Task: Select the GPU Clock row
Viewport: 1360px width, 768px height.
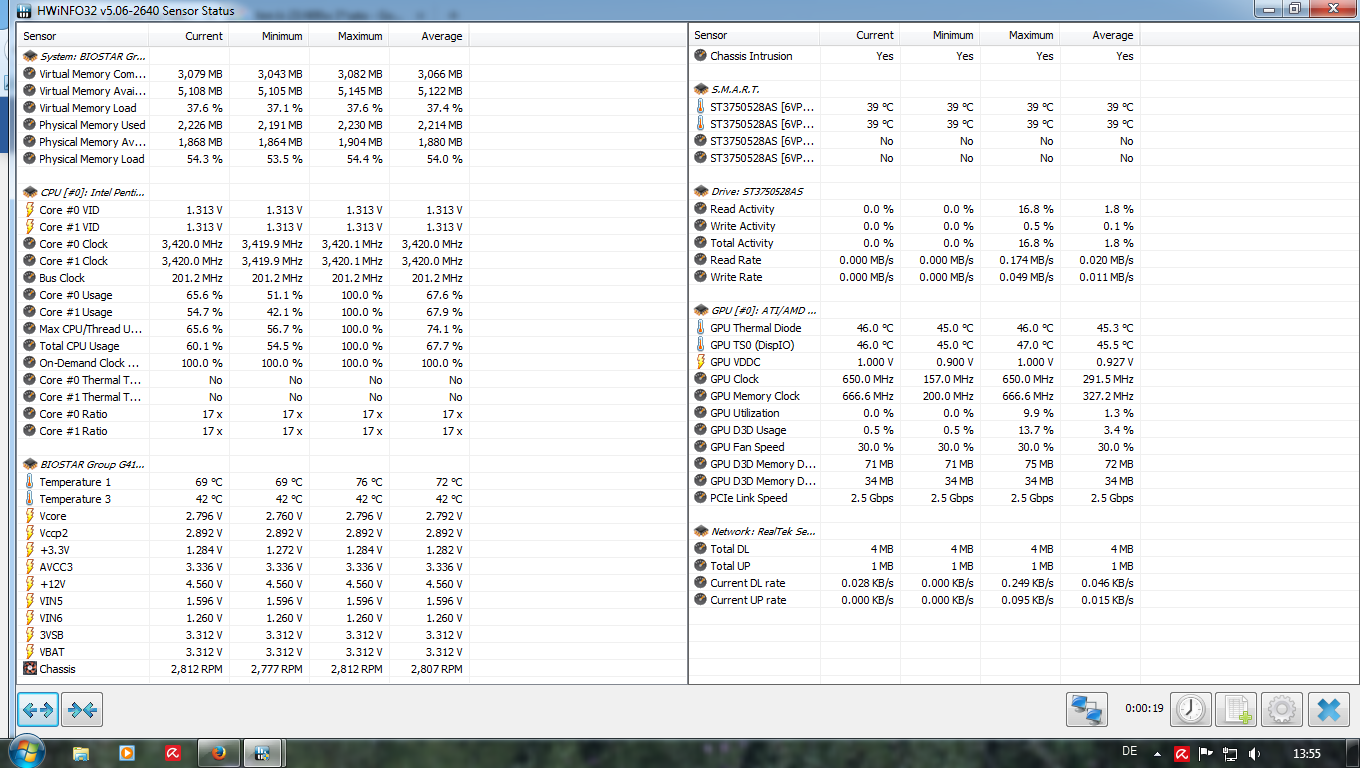Action: tap(914, 379)
